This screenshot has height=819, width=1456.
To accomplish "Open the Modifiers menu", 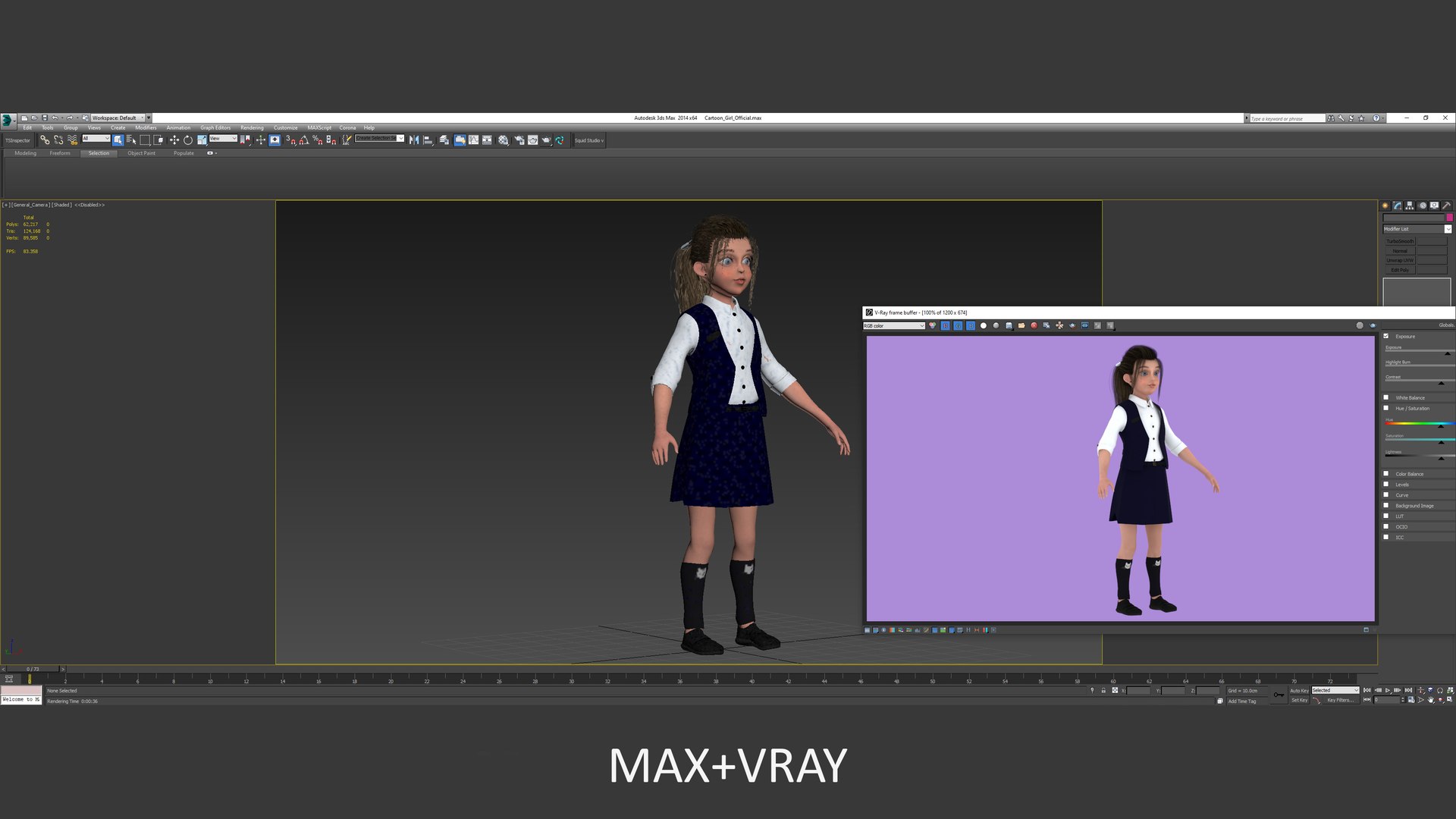I will (146, 127).
